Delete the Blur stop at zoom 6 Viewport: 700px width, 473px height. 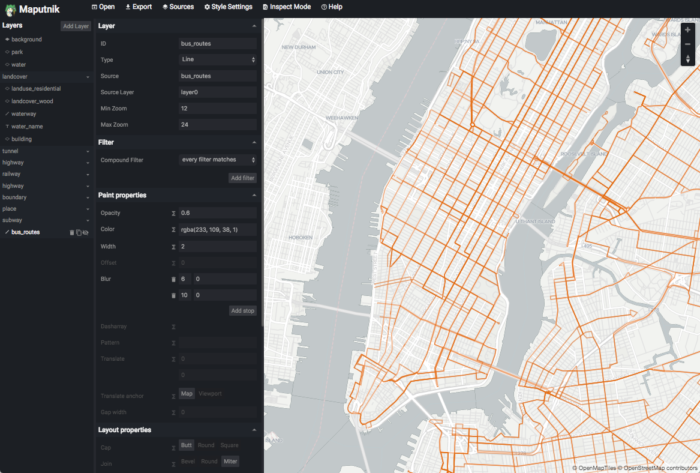[173, 279]
